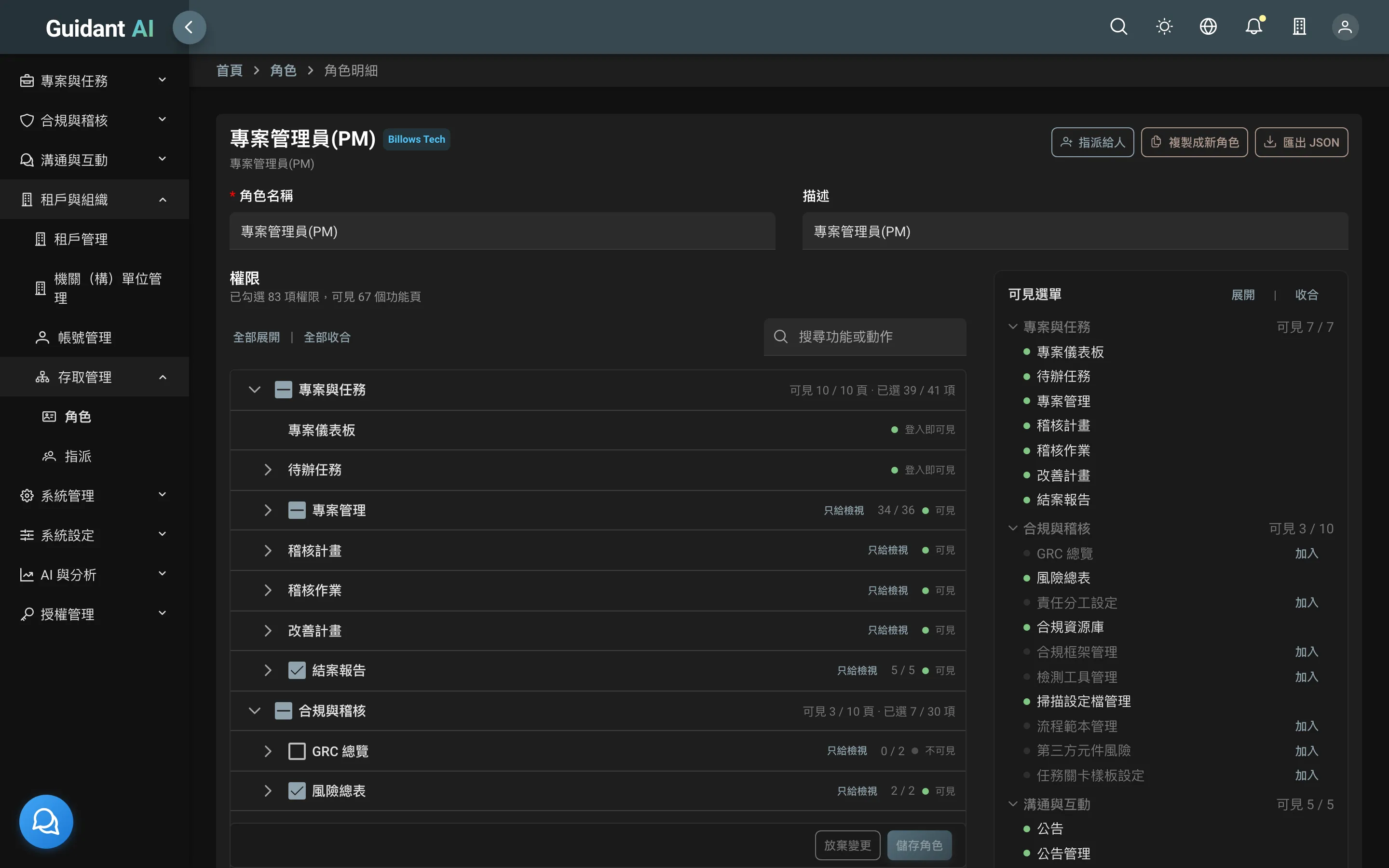Expand the 改善計畫 permission row
This screenshot has height=868, width=1389.
click(268, 631)
